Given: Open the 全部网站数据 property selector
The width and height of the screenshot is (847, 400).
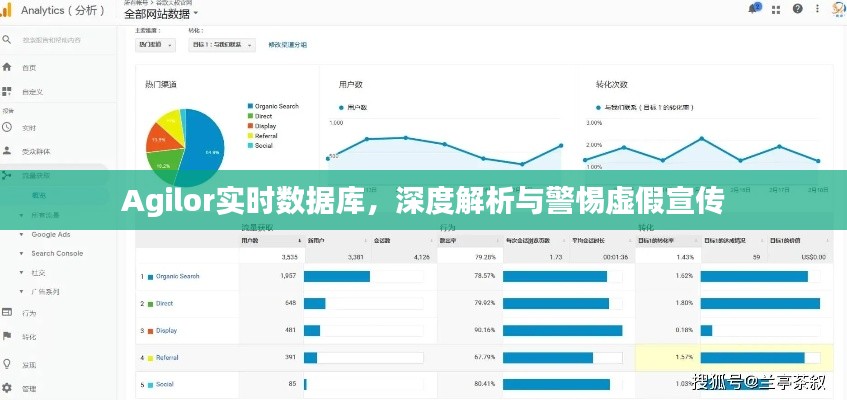Looking at the screenshot, I should pos(162,12).
